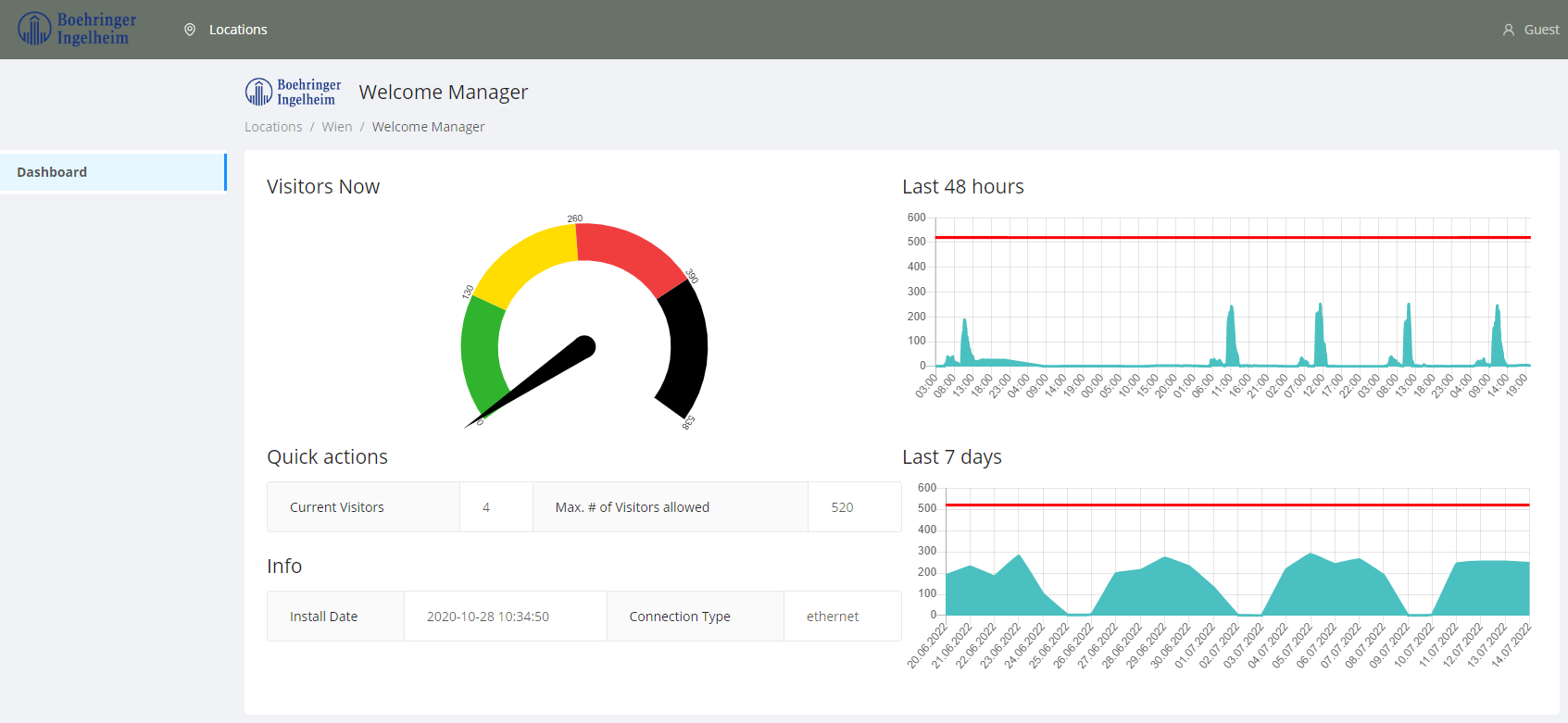This screenshot has height=723, width=1568.
Task: Go to Wien breadcrumb link
Action: 337,127
